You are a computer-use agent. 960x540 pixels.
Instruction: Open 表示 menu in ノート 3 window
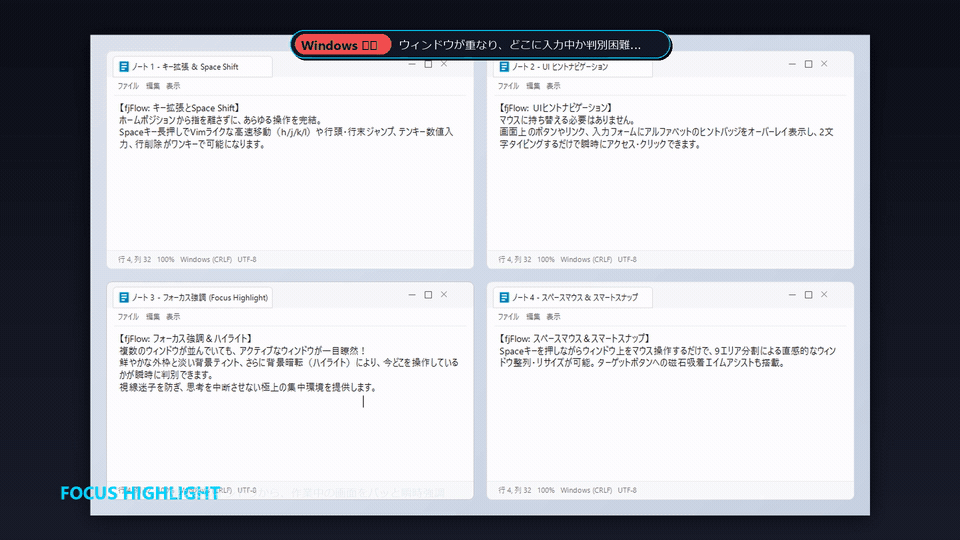tap(173, 317)
